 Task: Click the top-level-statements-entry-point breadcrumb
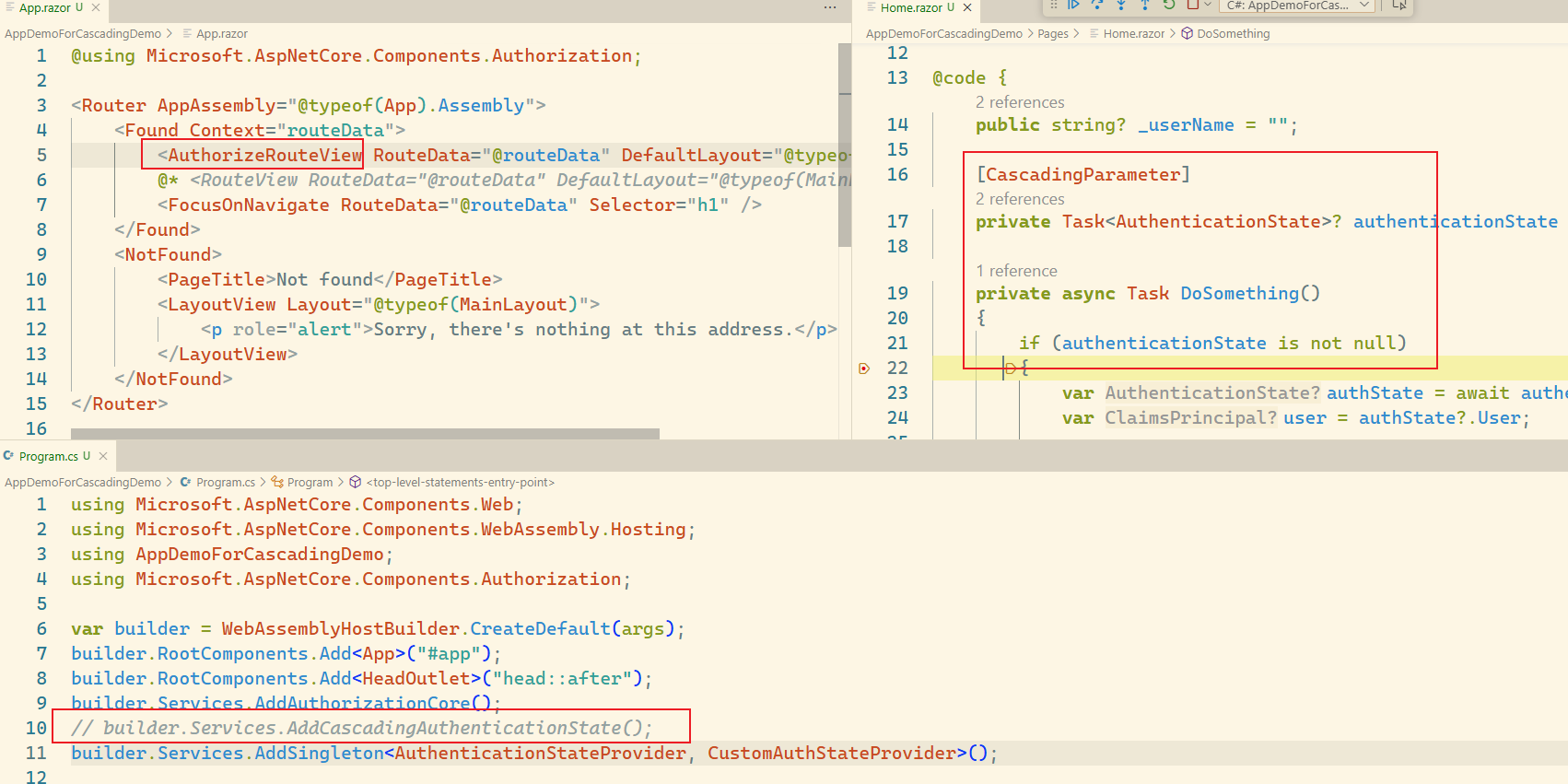point(461,482)
